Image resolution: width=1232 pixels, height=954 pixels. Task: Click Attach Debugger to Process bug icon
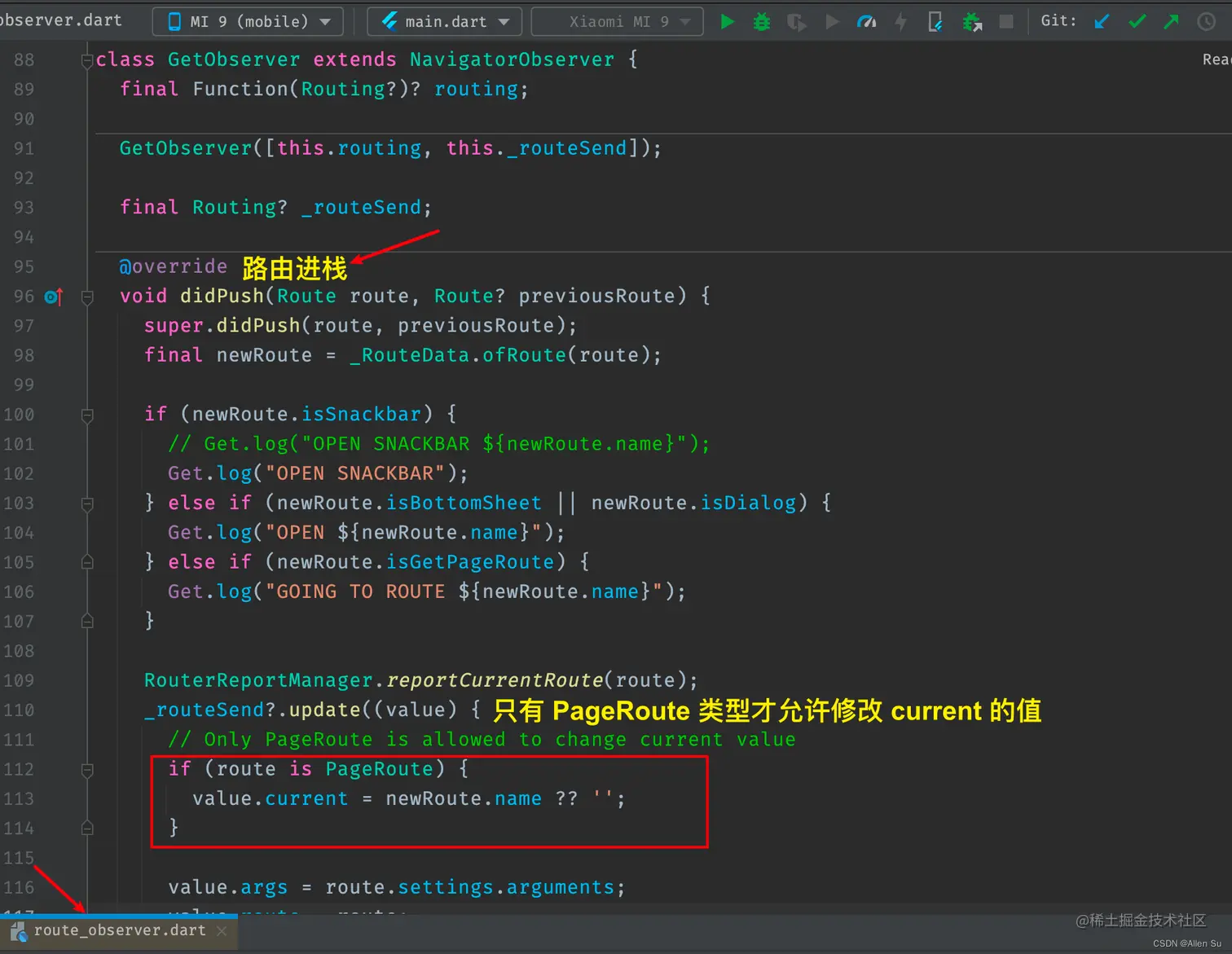pyautogui.click(x=971, y=22)
